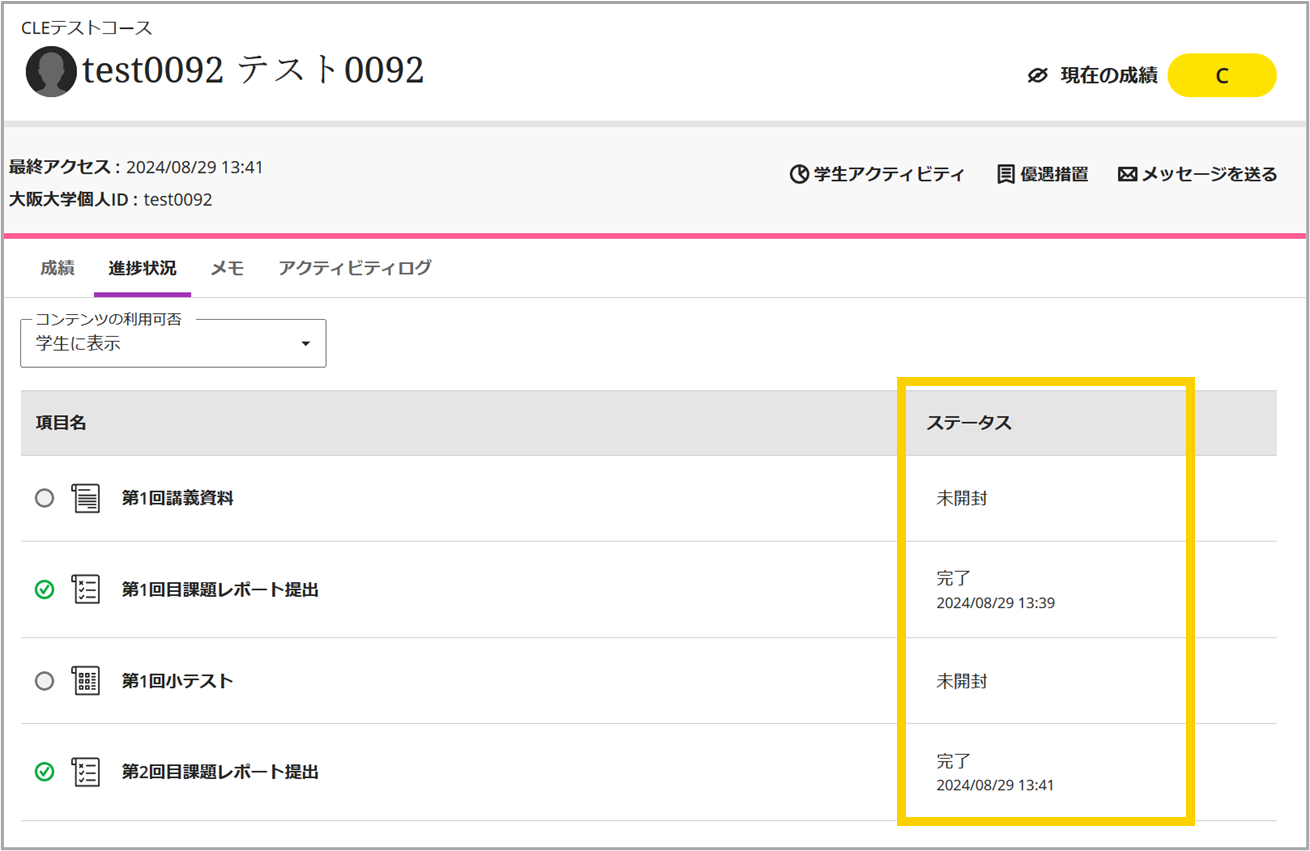Toggle grade visibility eye-slash icon
1310x851 pixels.
pyautogui.click(x=1037, y=75)
